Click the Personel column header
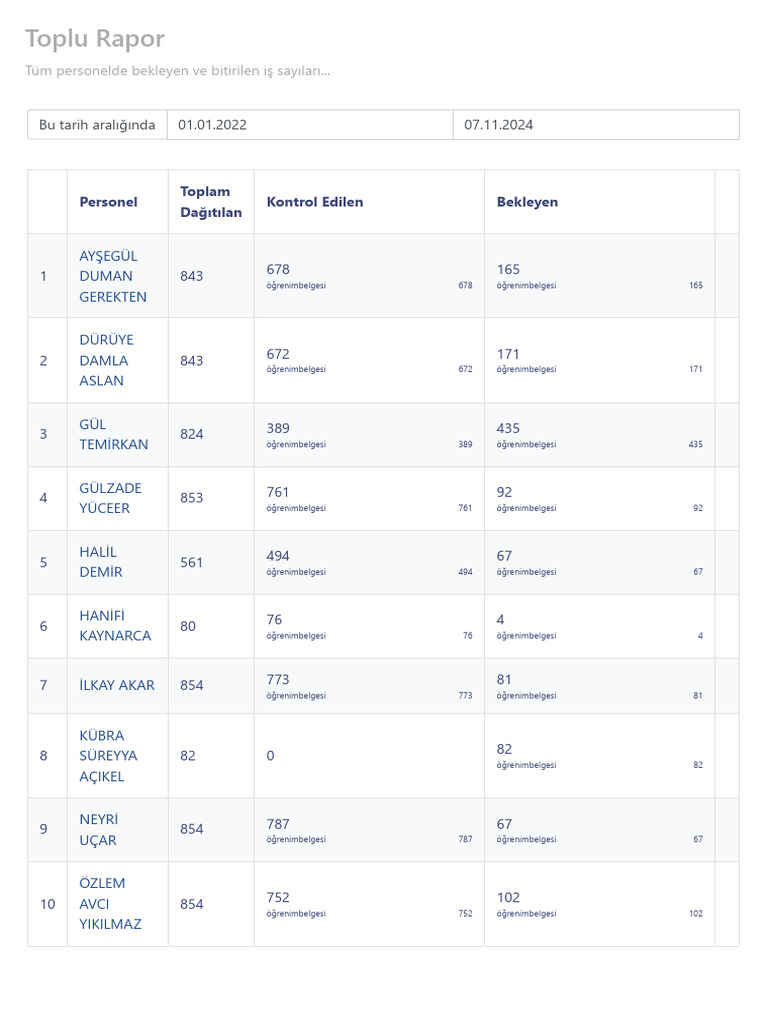Viewport: 768px width, 1024px height. (x=108, y=202)
